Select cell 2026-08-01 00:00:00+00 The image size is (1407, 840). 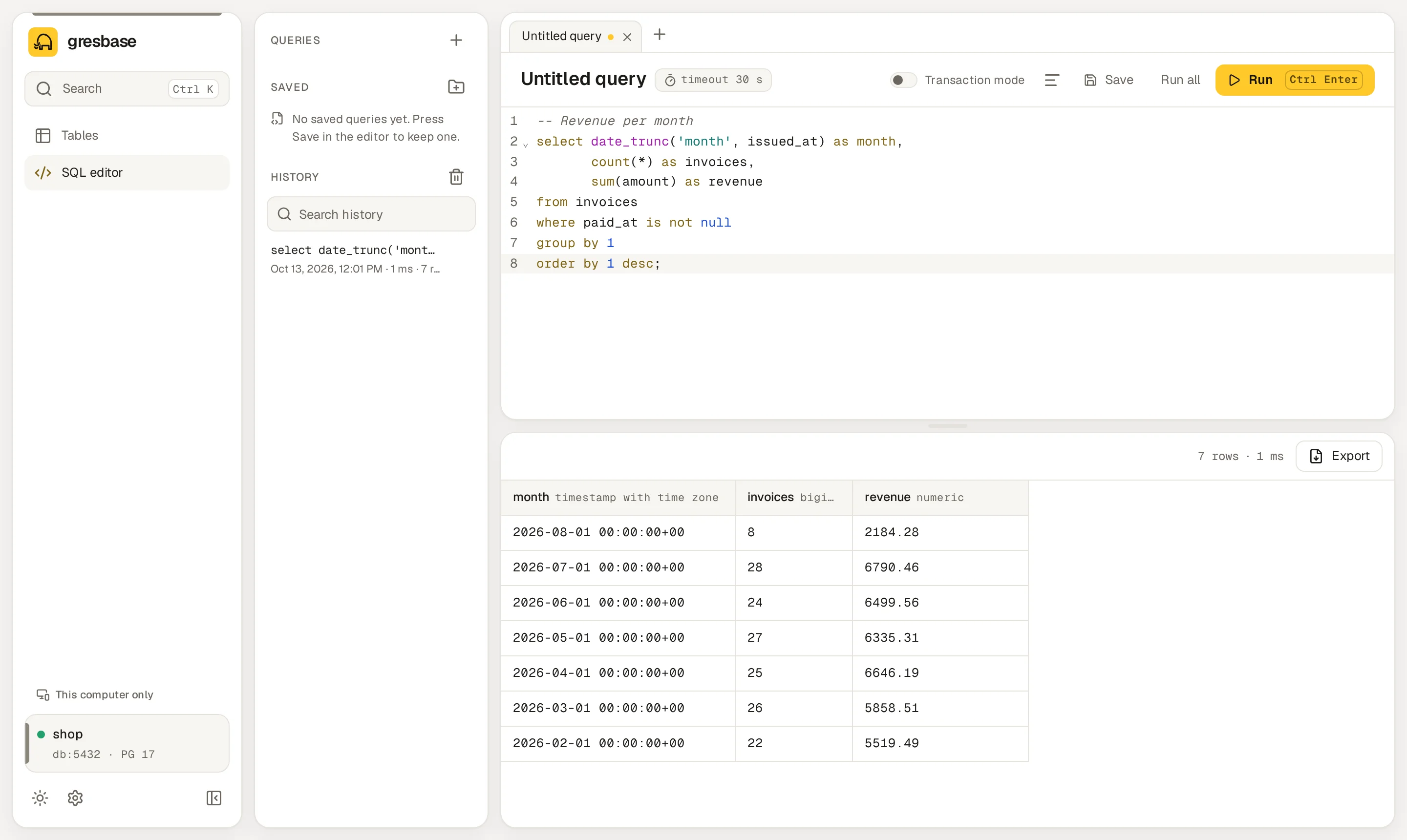pyautogui.click(x=618, y=532)
